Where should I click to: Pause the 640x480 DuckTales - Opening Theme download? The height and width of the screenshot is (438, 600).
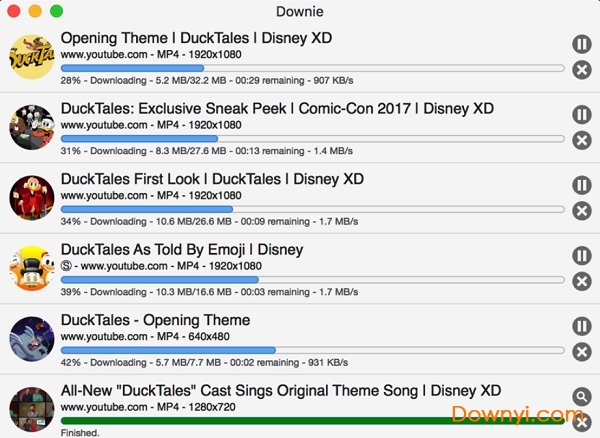click(581, 326)
